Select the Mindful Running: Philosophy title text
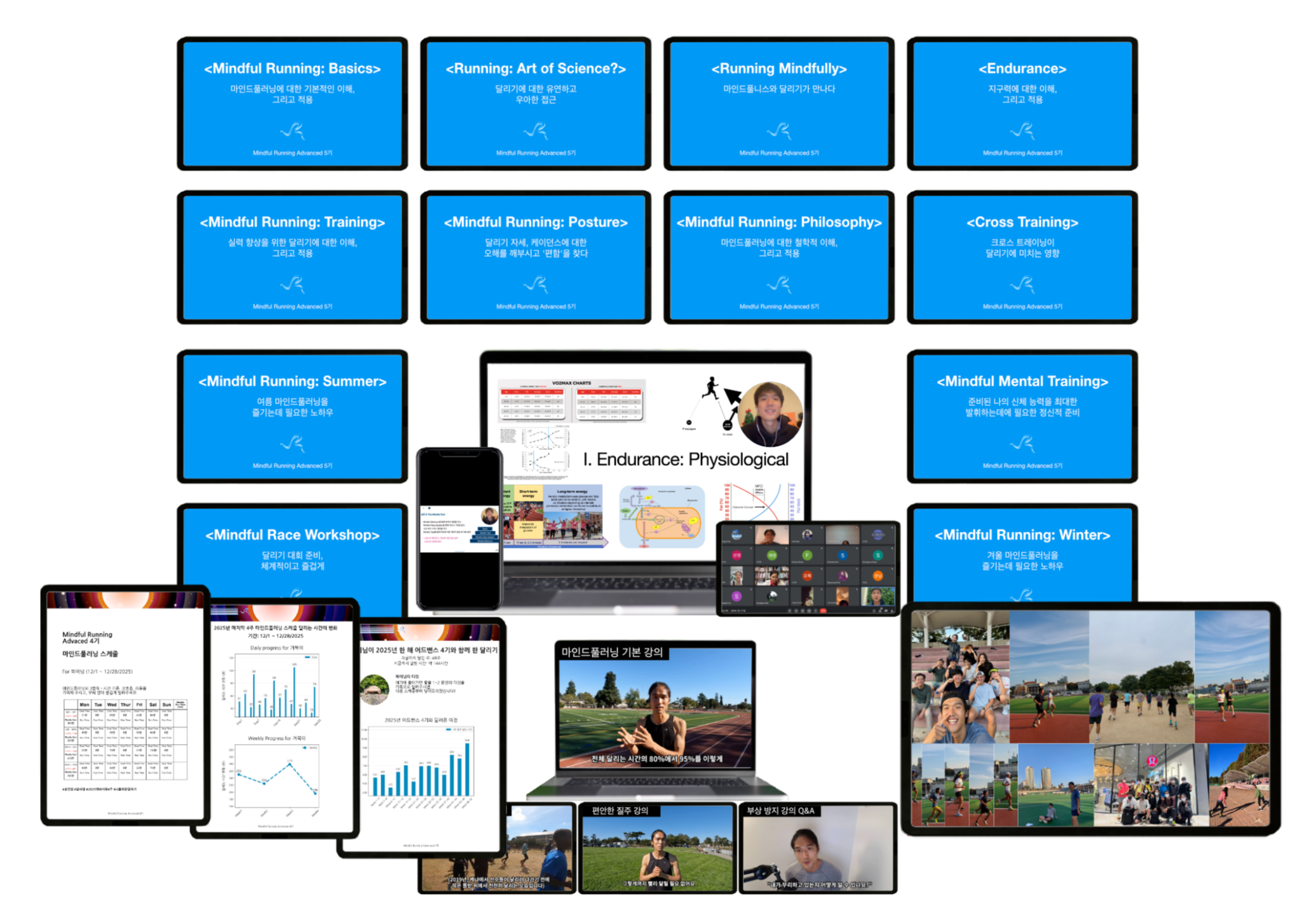 click(x=779, y=222)
